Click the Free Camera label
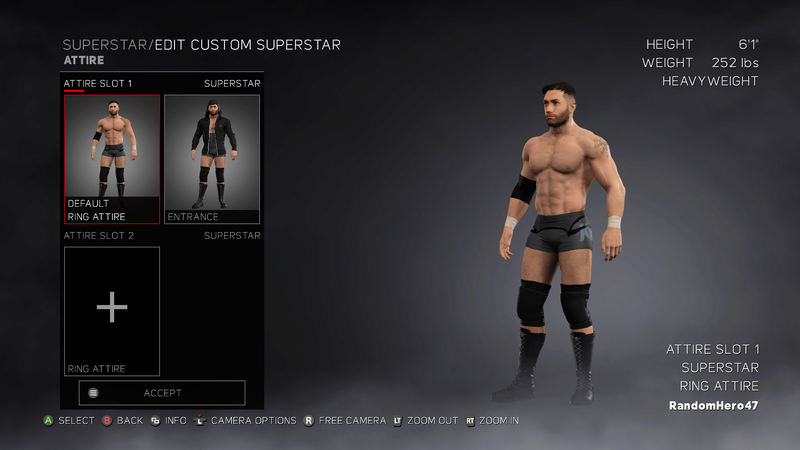The width and height of the screenshot is (800, 450). click(x=352, y=420)
